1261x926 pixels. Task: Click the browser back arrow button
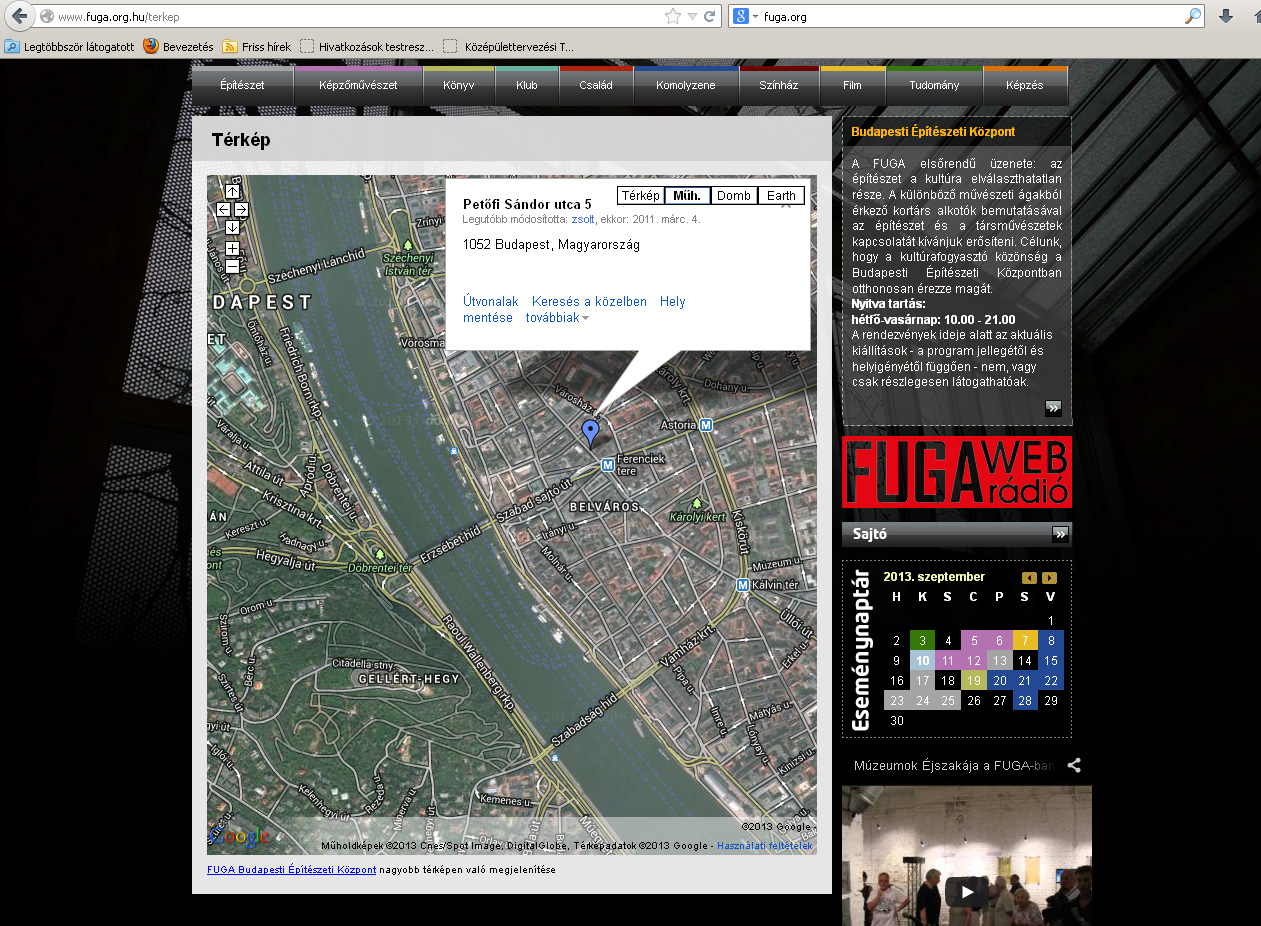pos(19,16)
